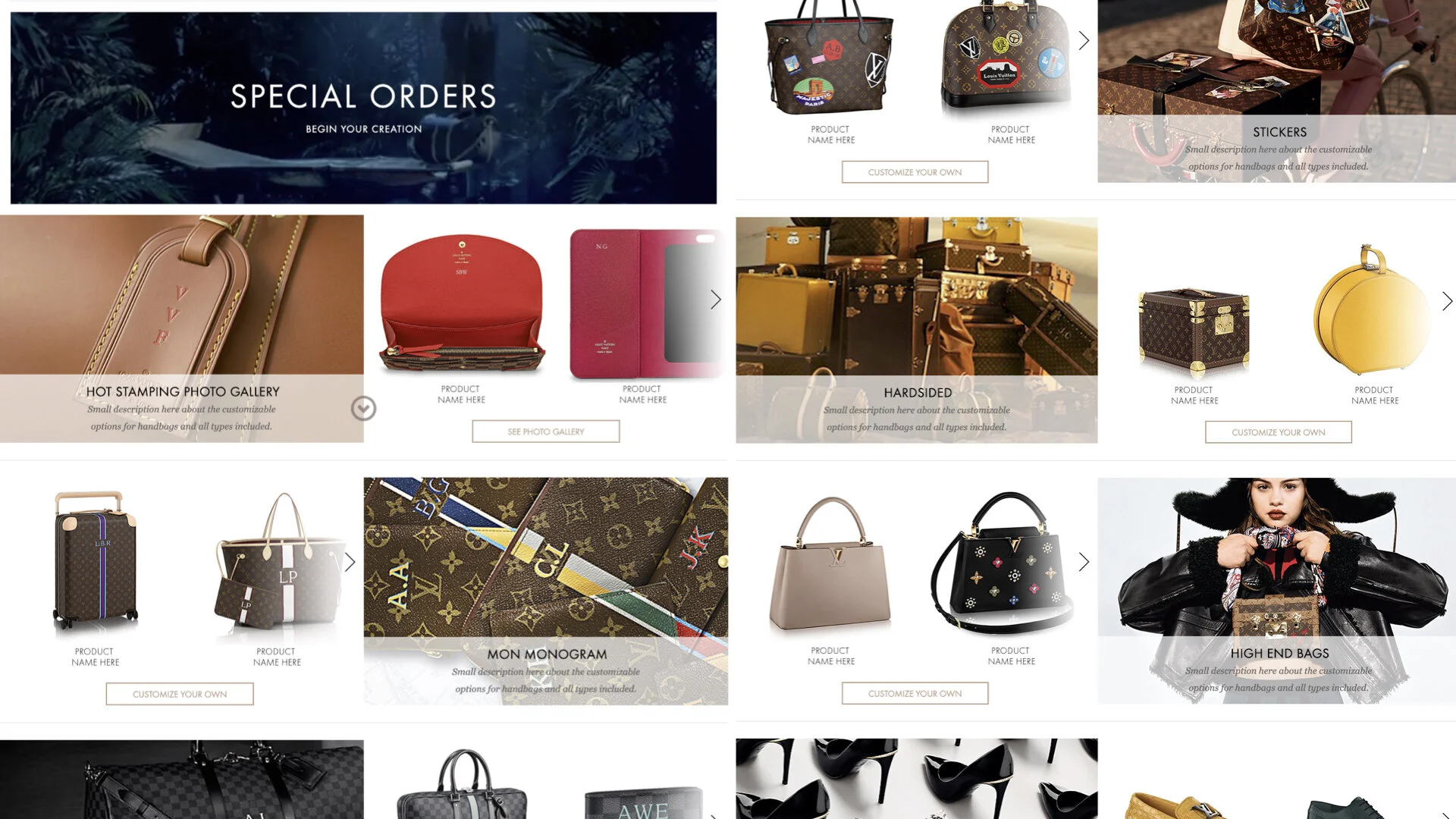The height and width of the screenshot is (819, 1456).
Task: Click next arrow in Stickers product carousel
Action: pos(1084,40)
